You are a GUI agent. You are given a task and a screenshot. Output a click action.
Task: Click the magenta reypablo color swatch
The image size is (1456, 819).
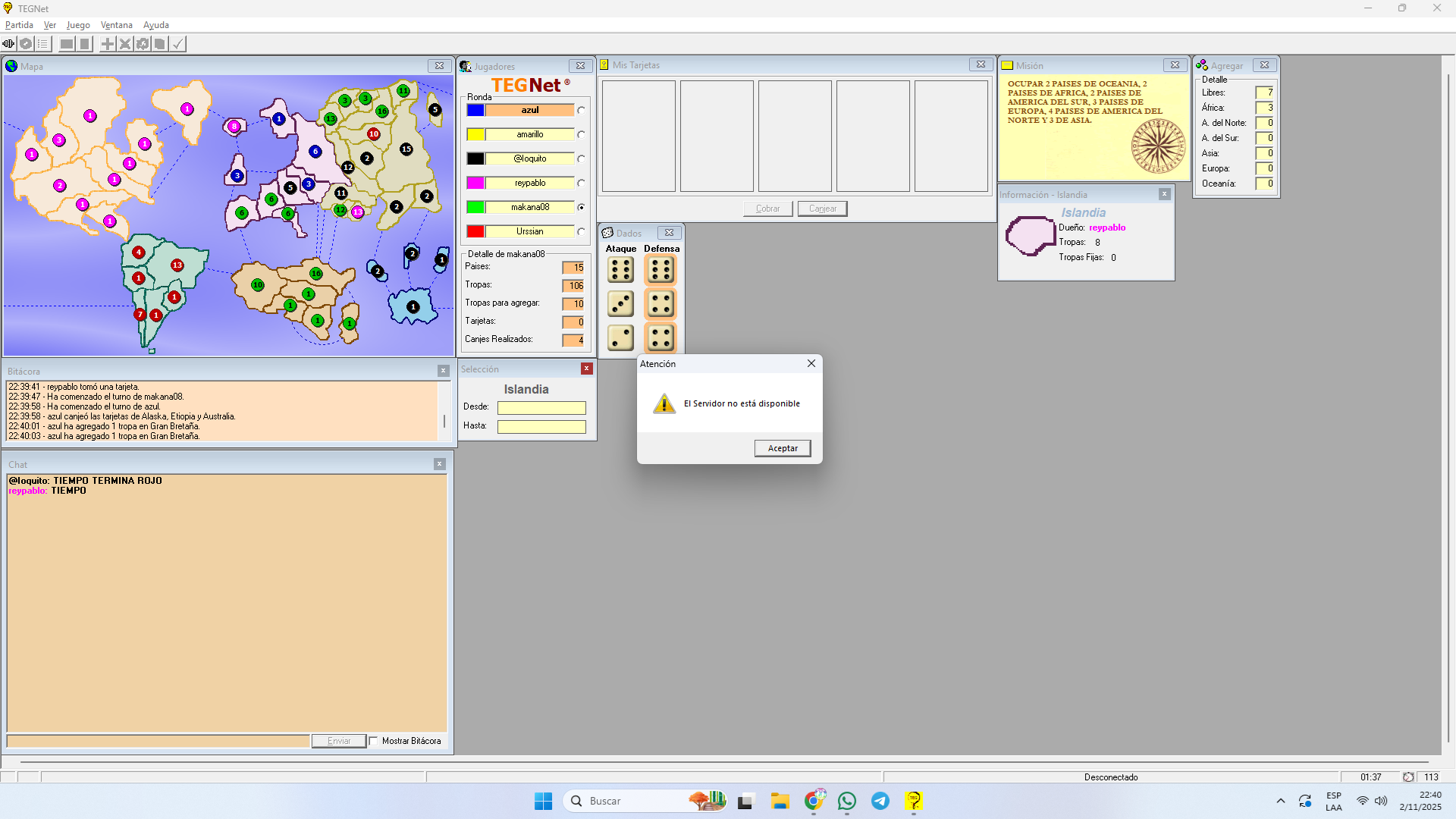click(x=475, y=183)
